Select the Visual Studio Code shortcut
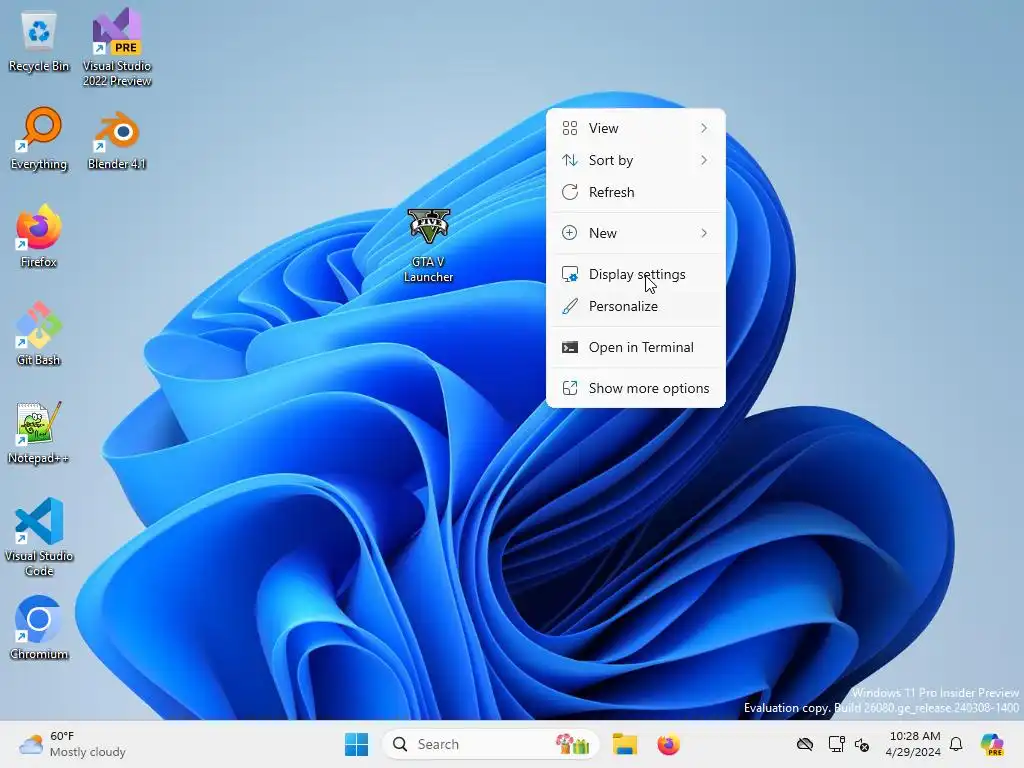The width and height of the screenshot is (1024, 768). pos(39,537)
